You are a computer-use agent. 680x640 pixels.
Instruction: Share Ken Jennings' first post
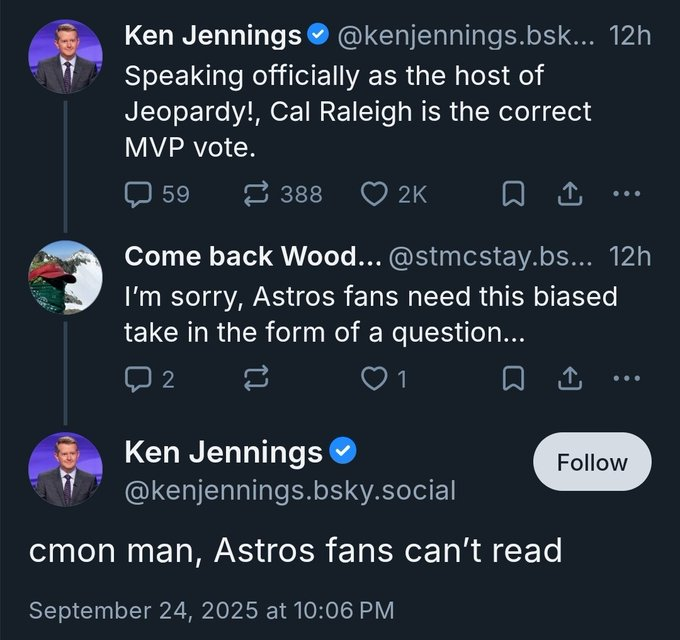[x=569, y=194]
